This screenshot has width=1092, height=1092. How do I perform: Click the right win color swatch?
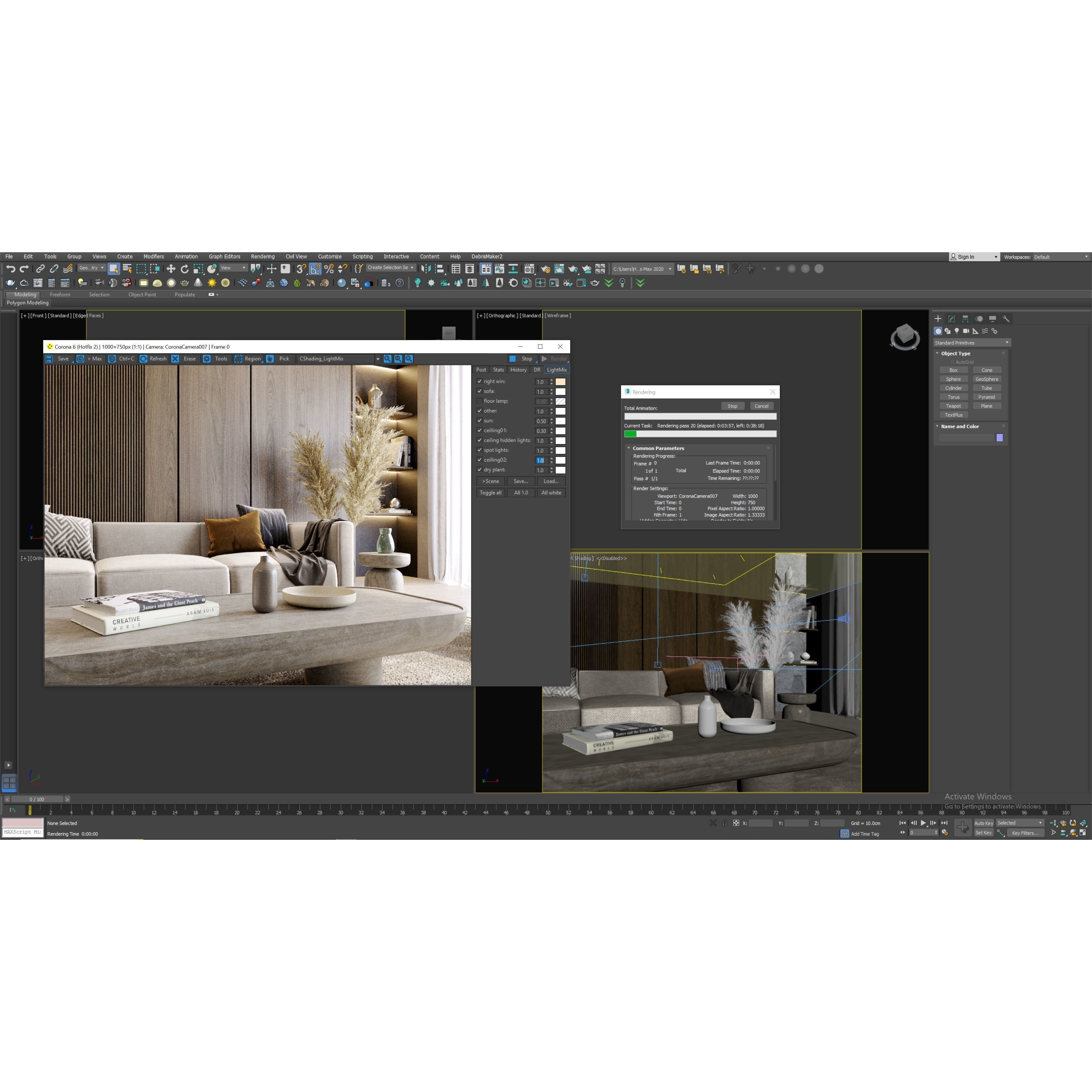click(x=560, y=382)
